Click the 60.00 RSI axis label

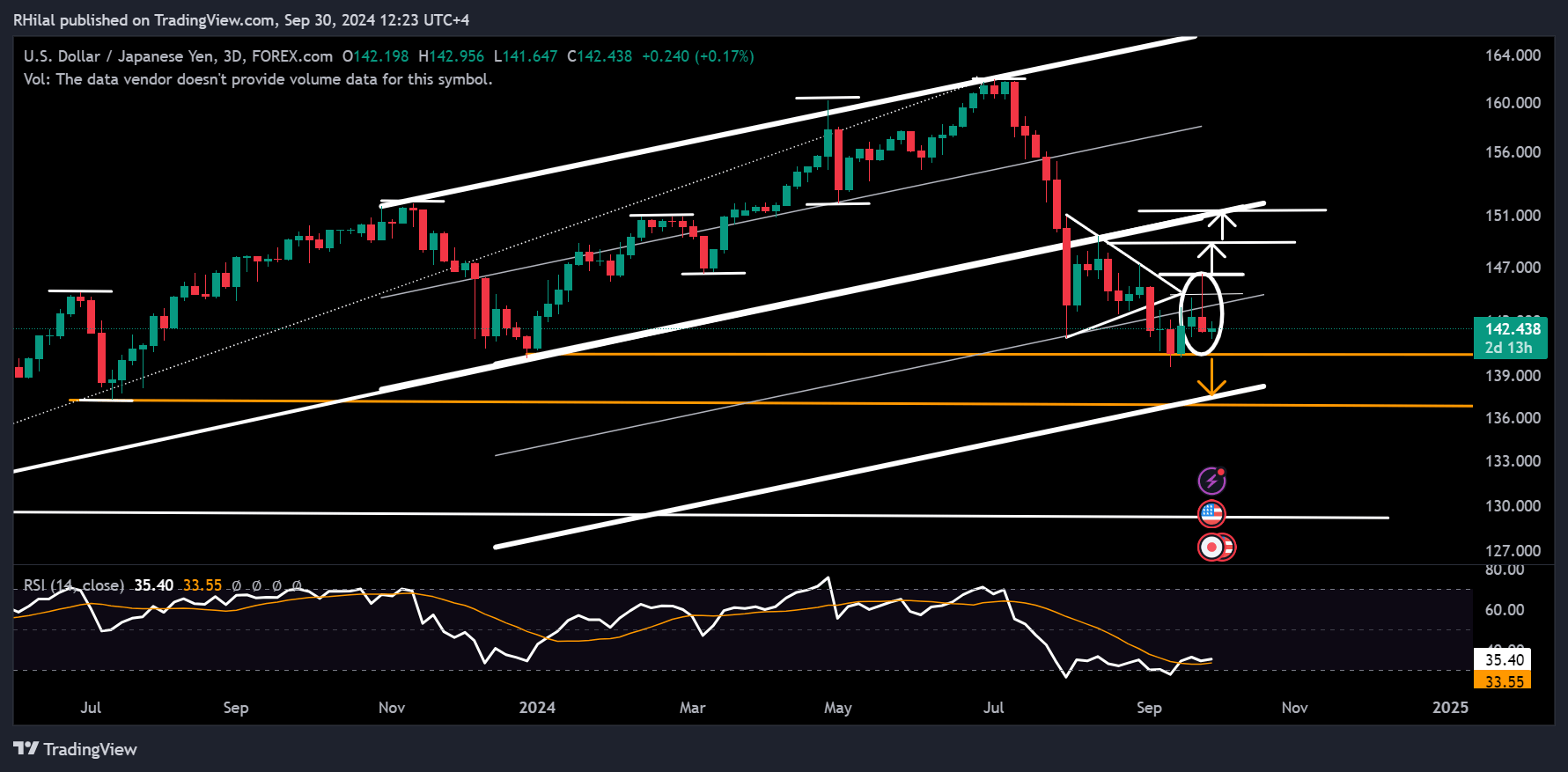pyautogui.click(x=1505, y=610)
